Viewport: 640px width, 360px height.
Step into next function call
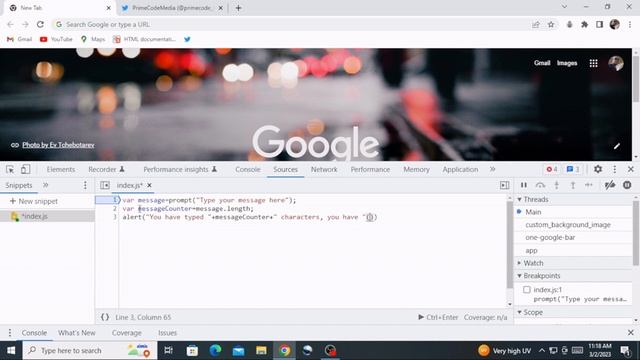(556, 185)
